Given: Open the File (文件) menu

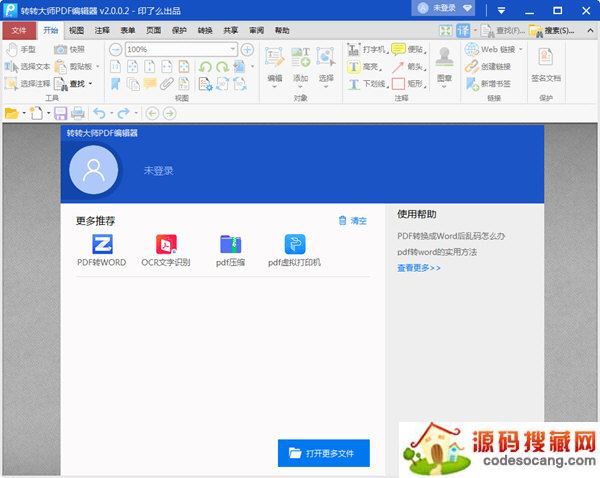Looking at the screenshot, I should point(19,30).
